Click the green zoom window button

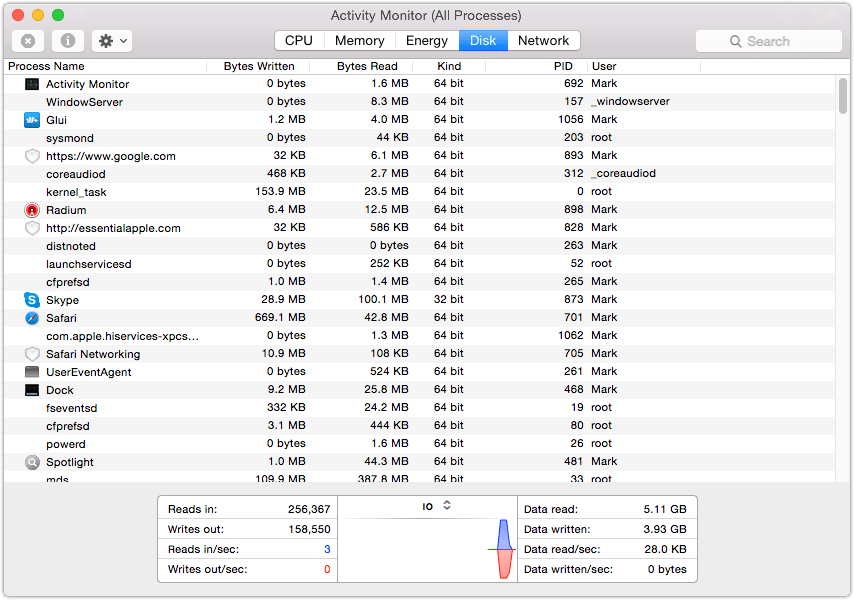(x=58, y=15)
